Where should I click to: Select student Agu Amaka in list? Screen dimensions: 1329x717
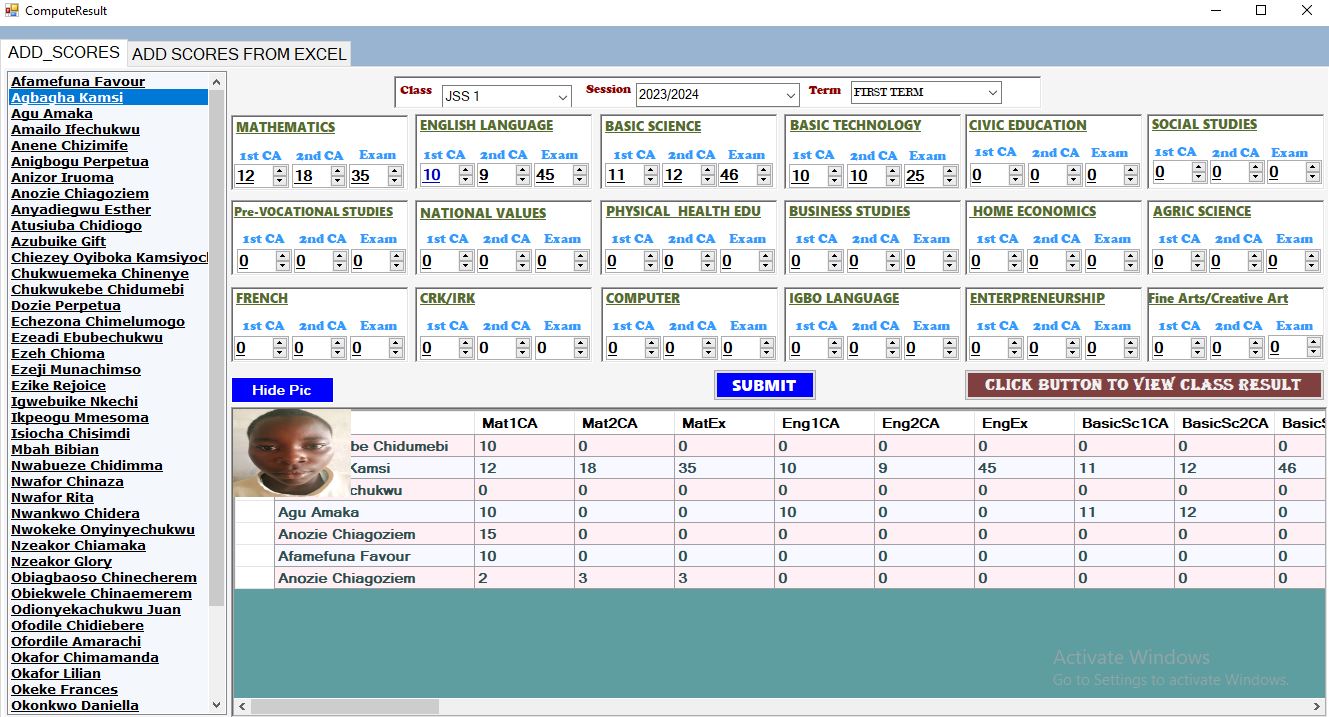tap(52, 113)
